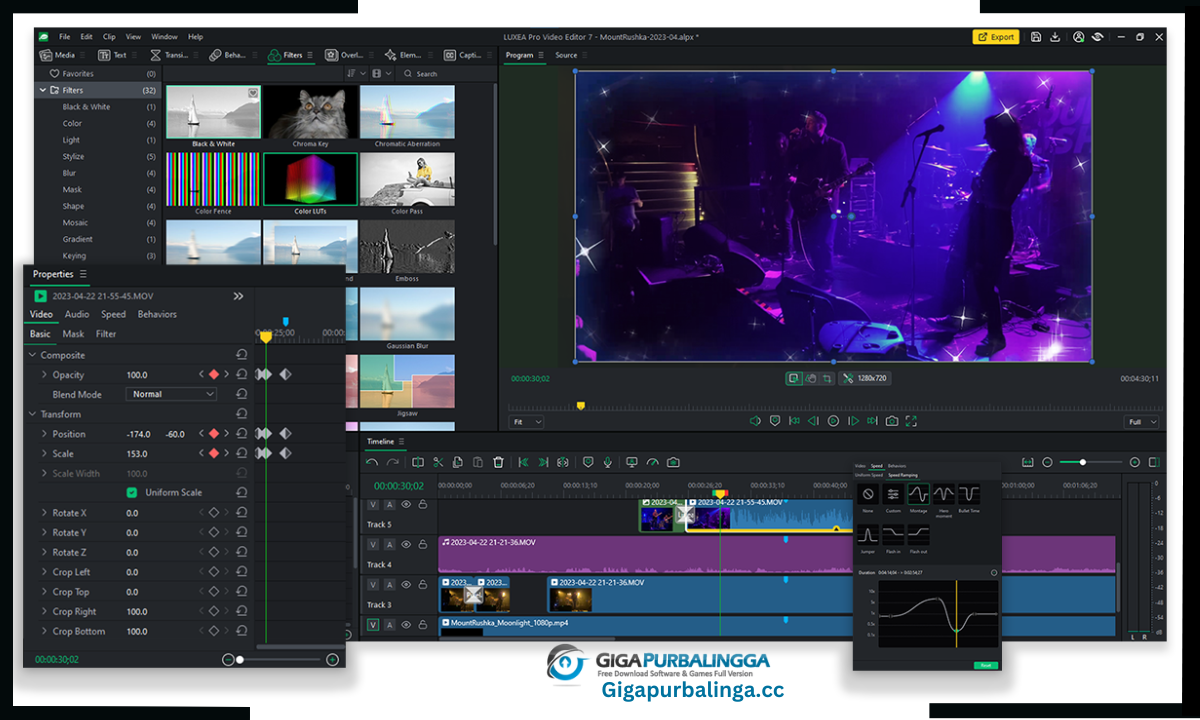1200x720 pixels.
Task: Click the camera snapshot icon in Timeline toolbar
Action: 673,462
